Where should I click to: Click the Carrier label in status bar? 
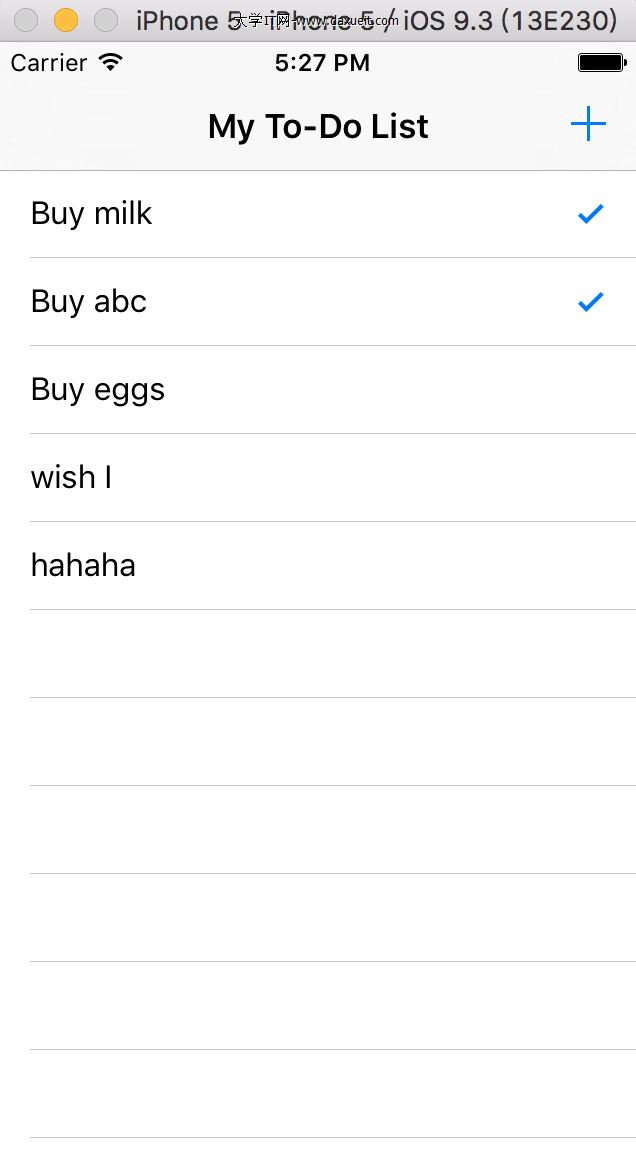tap(49, 62)
